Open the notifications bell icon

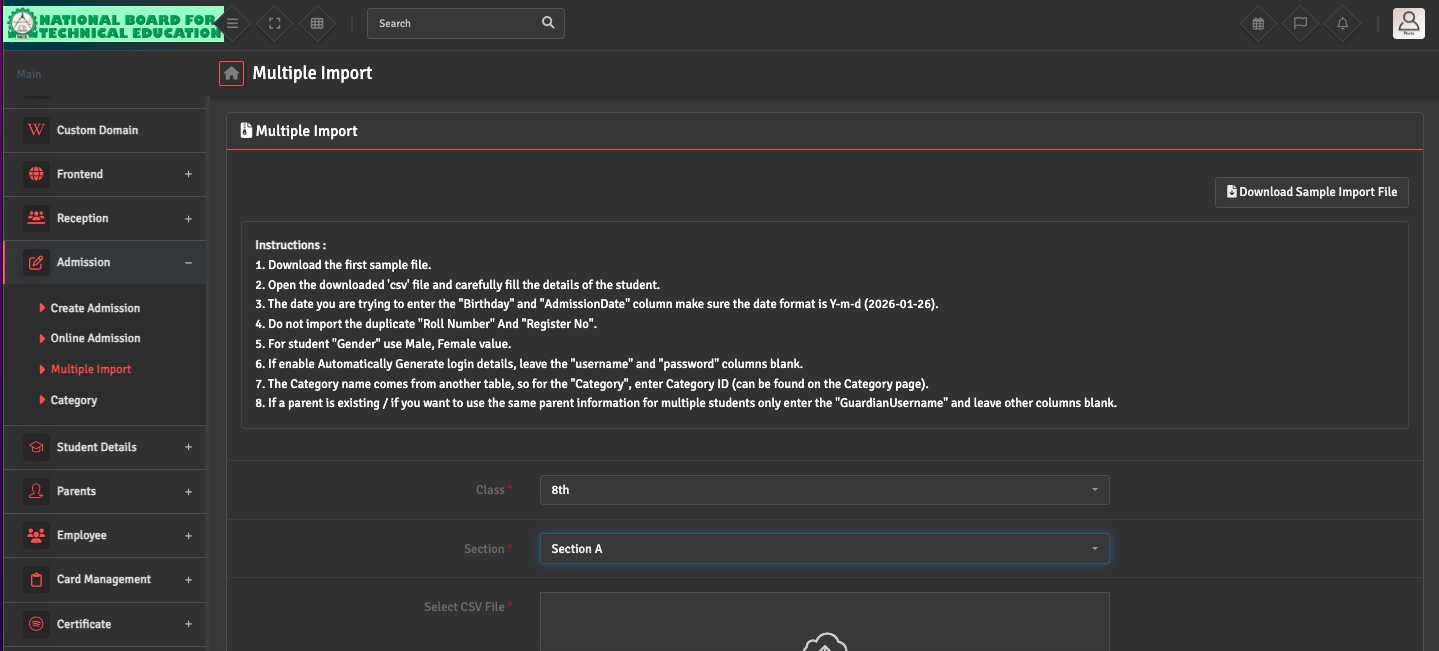pos(1342,23)
